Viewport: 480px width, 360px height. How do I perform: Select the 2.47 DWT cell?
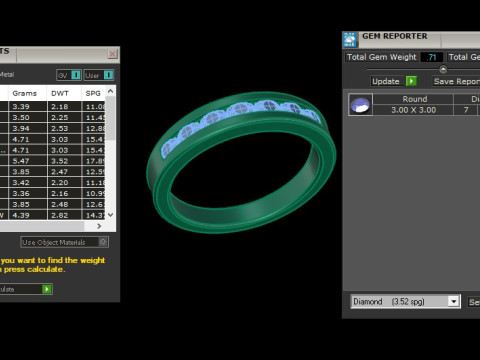(x=65, y=172)
